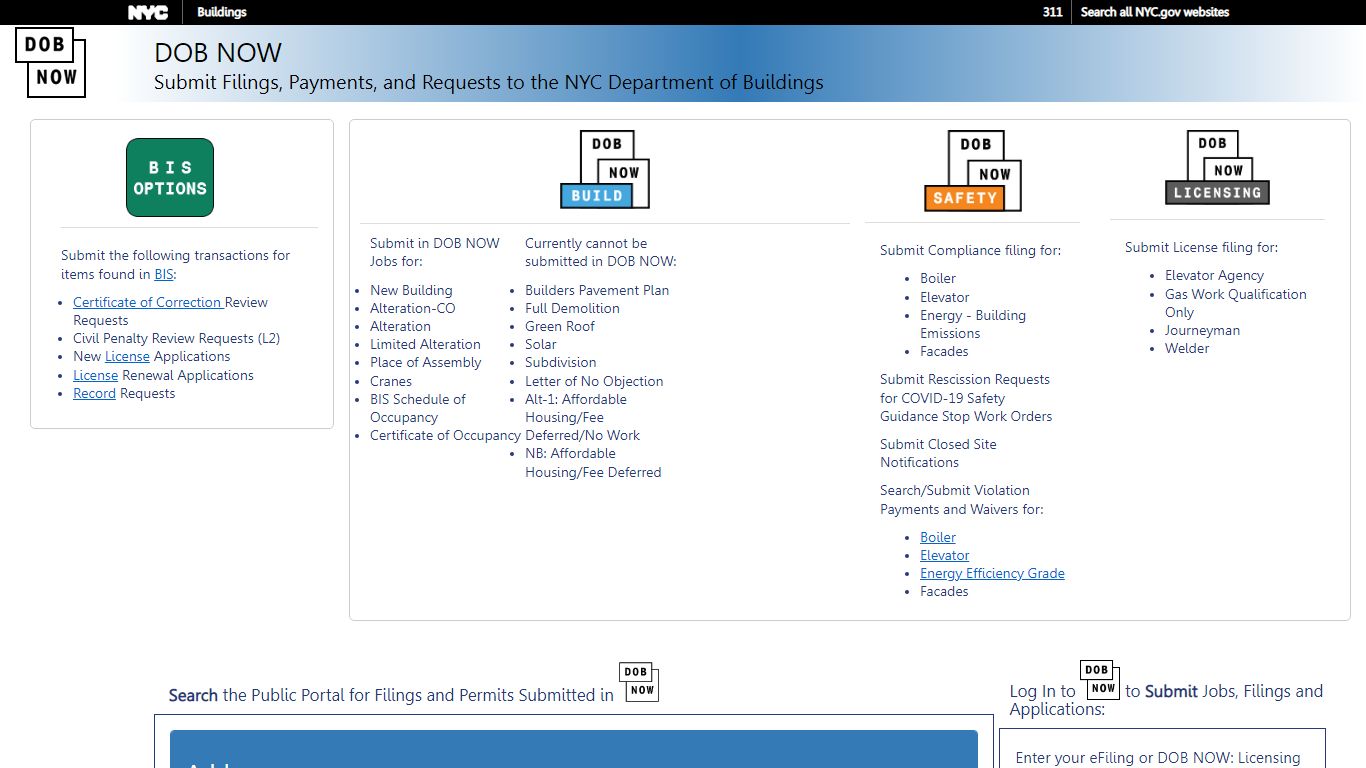
Task: Click the Alt-1: Affordable Housing item
Action: (582, 417)
